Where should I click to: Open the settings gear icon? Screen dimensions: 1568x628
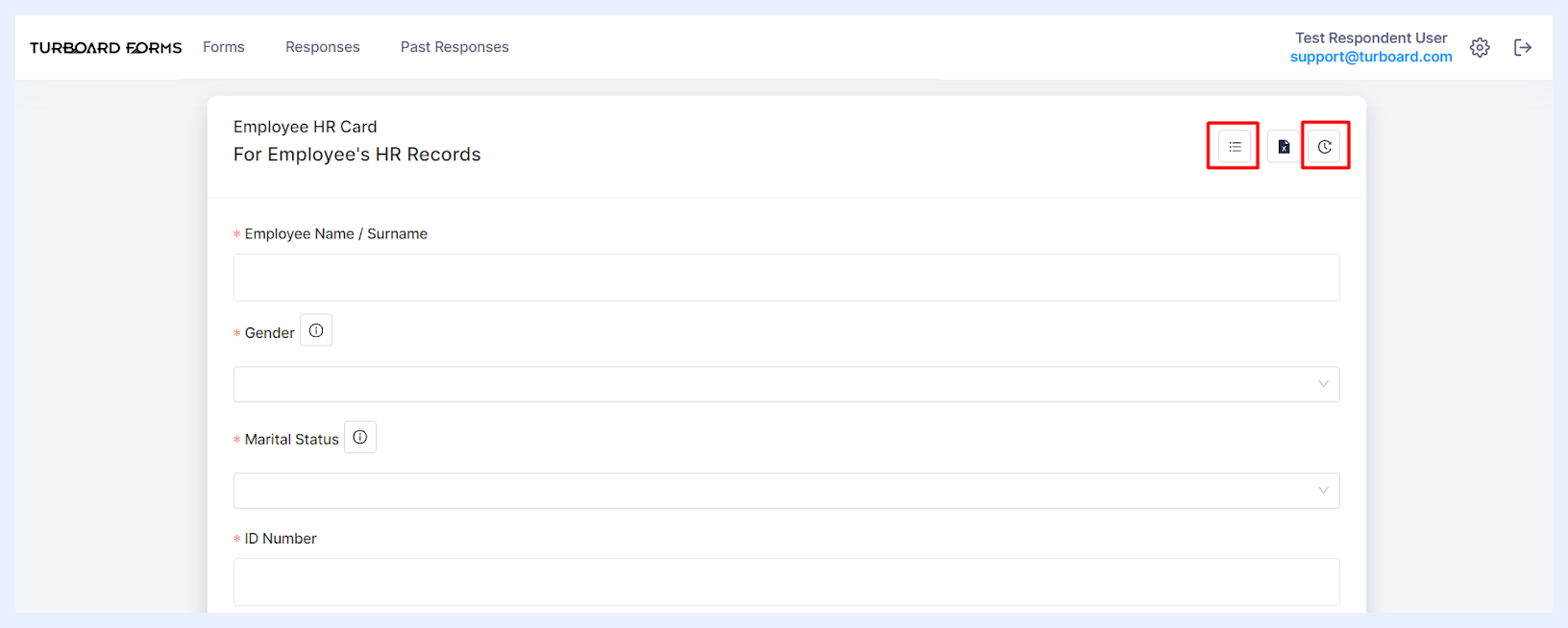[x=1480, y=47]
